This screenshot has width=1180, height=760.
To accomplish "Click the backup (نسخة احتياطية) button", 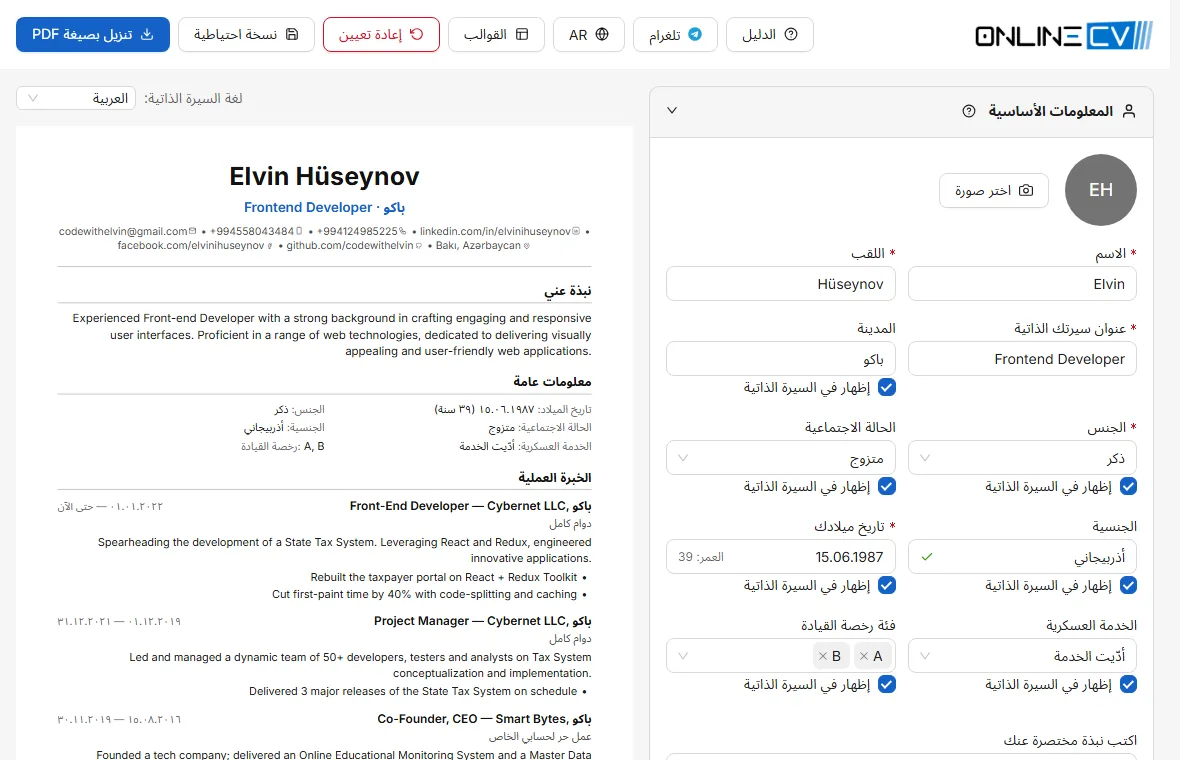I will (246, 35).
